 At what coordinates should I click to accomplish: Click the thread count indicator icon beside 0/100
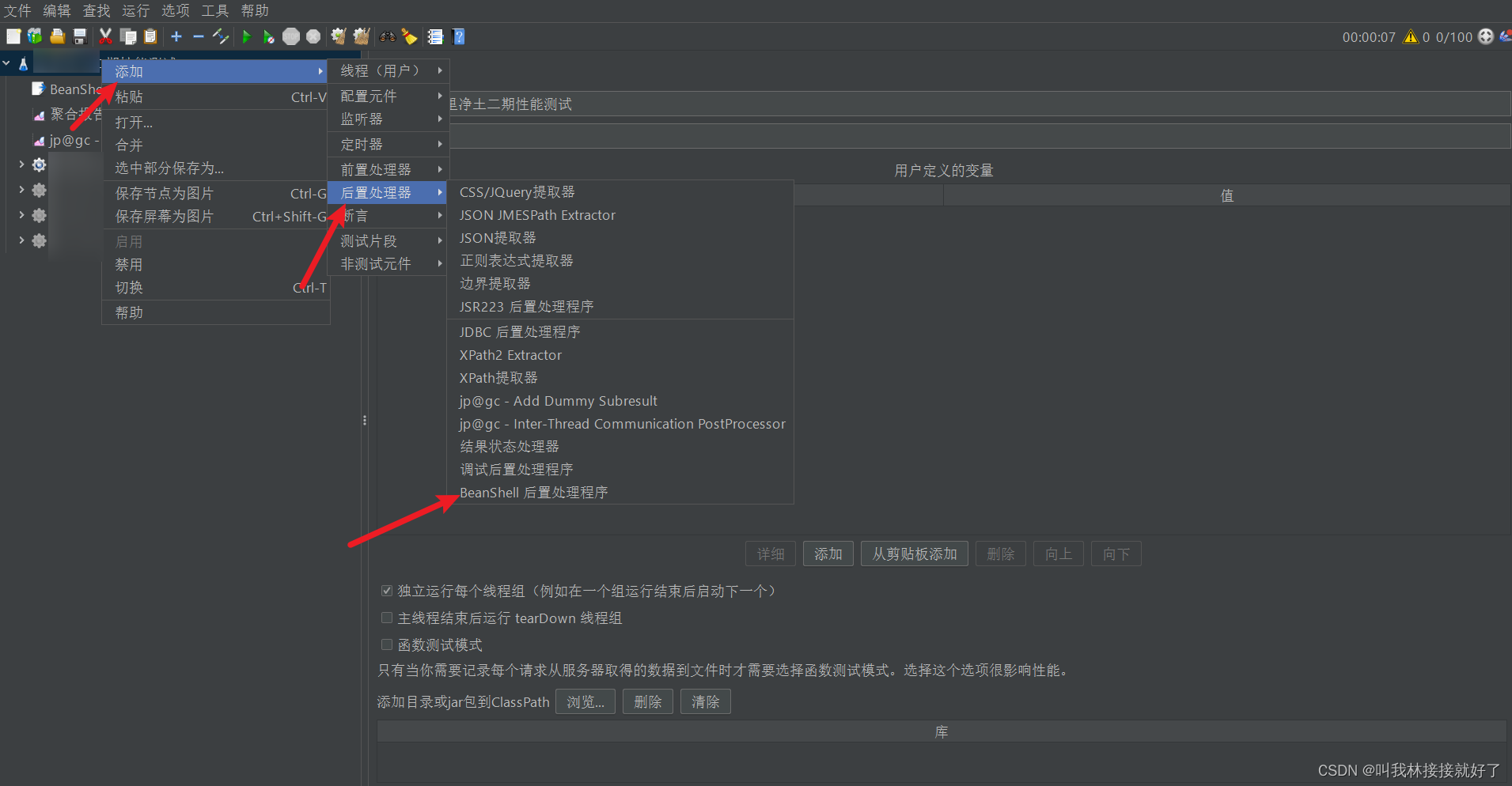tap(1486, 36)
